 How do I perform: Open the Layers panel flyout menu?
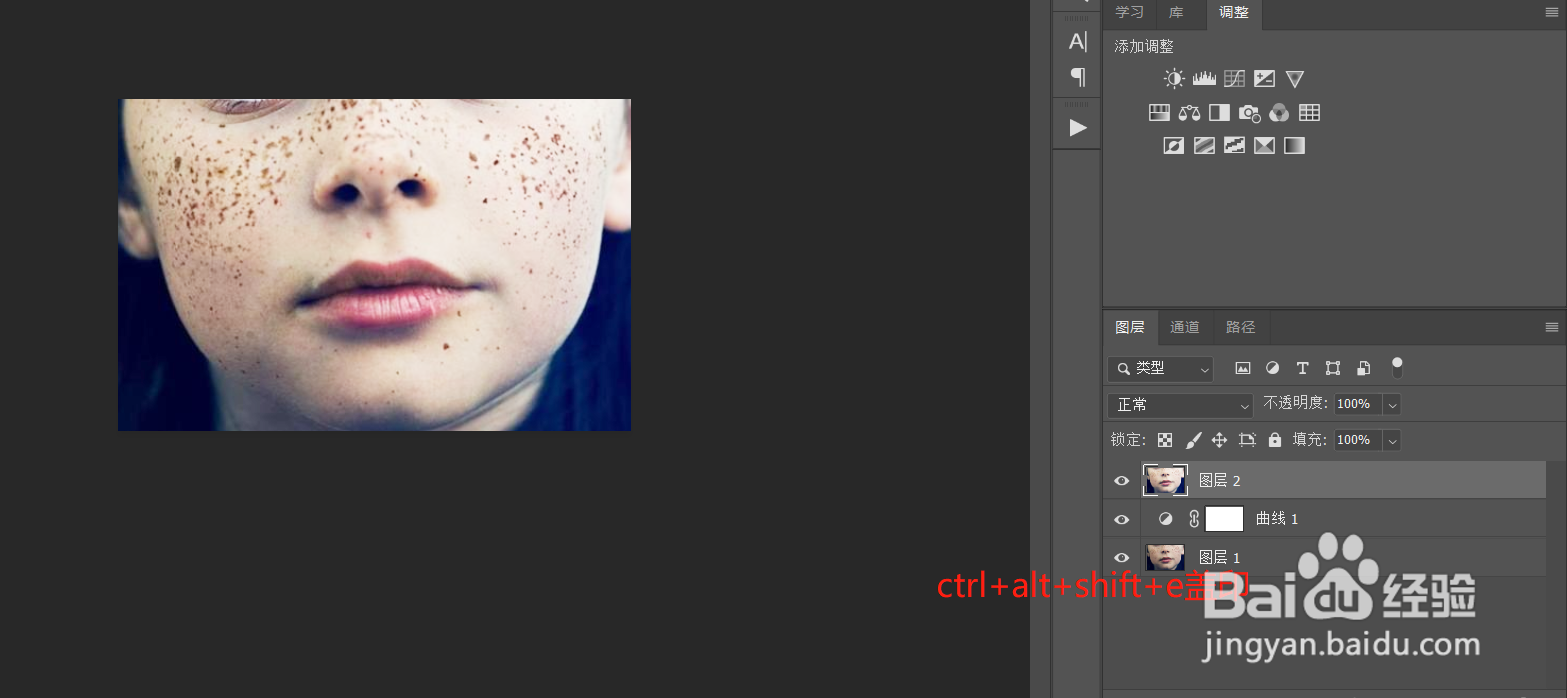(1552, 327)
